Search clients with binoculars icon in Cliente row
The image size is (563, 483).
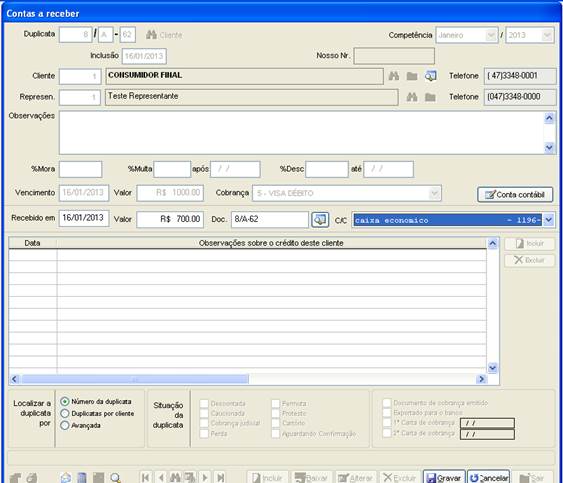pyautogui.click(x=394, y=76)
